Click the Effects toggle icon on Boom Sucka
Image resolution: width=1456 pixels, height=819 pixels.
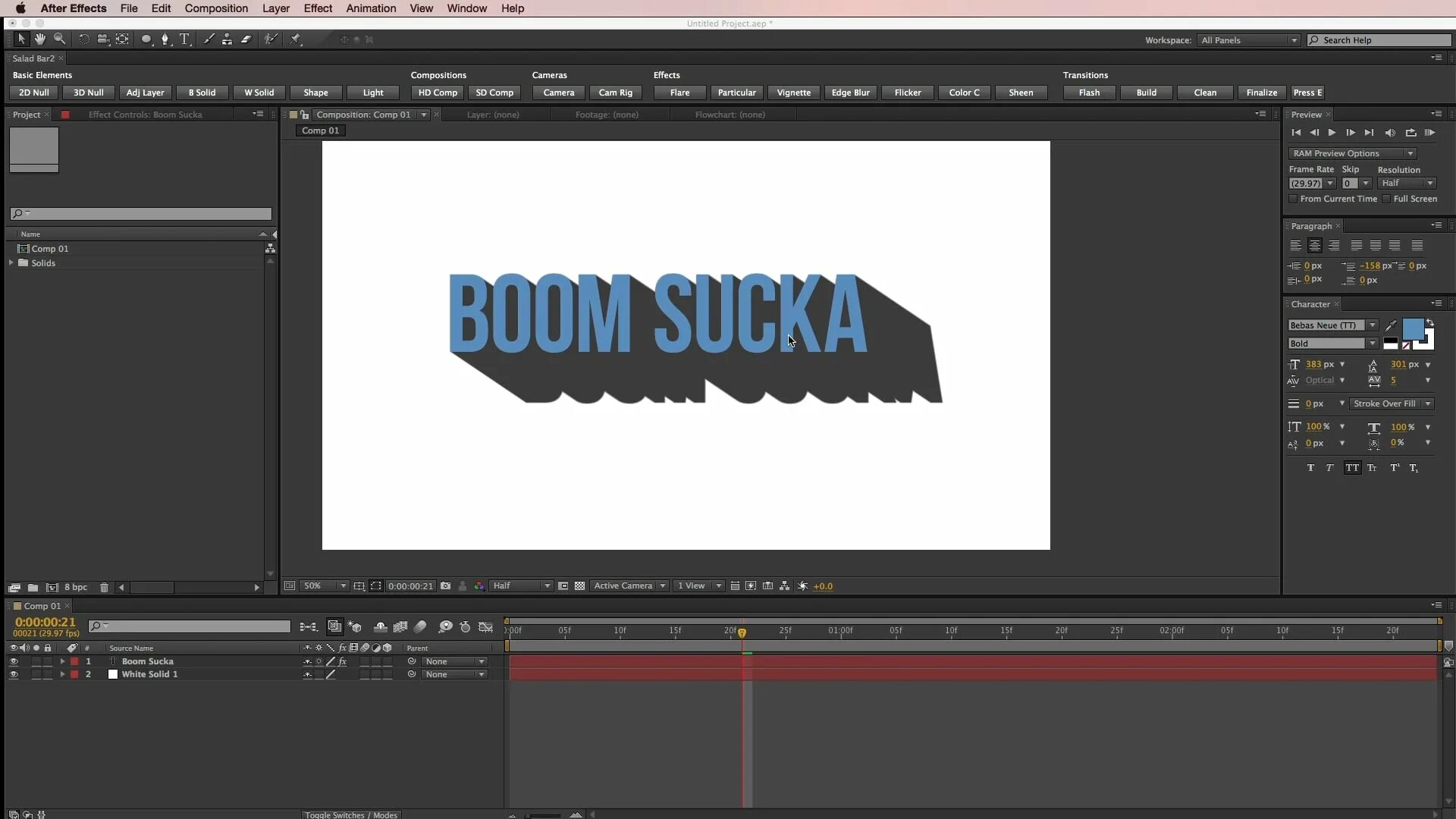click(341, 661)
